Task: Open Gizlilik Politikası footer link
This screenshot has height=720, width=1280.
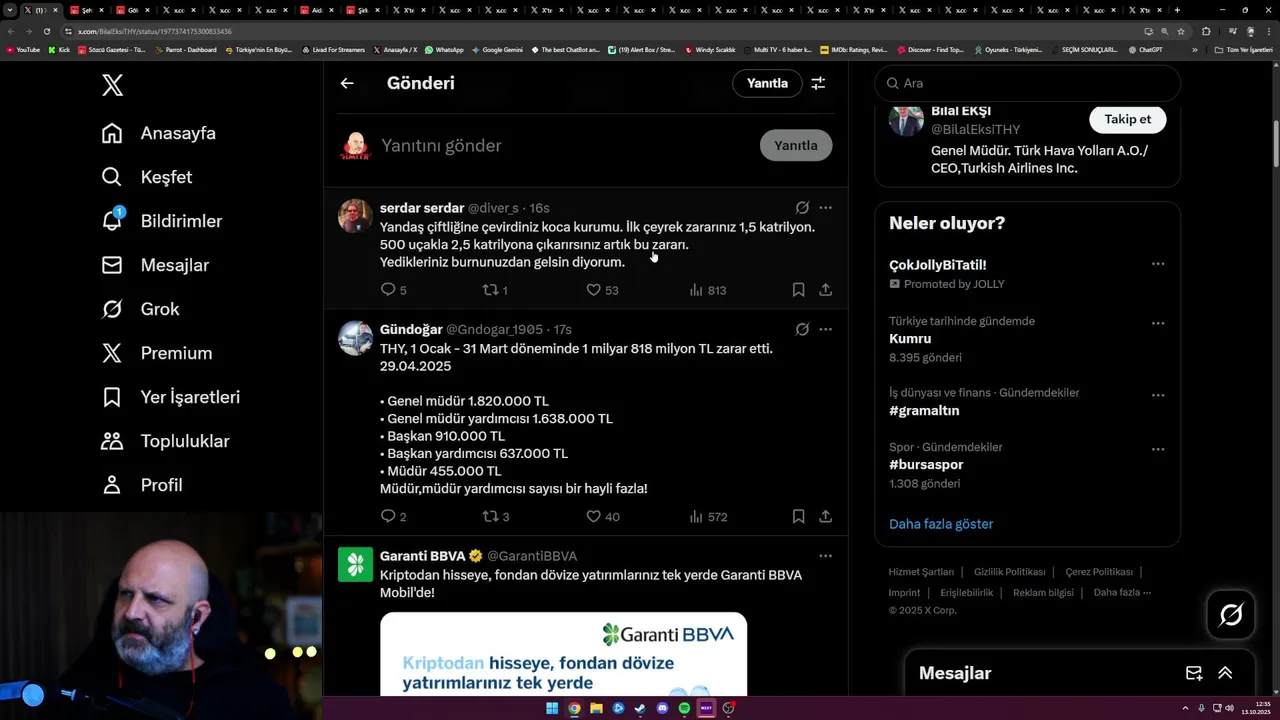Action: pyautogui.click(x=1009, y=572)
